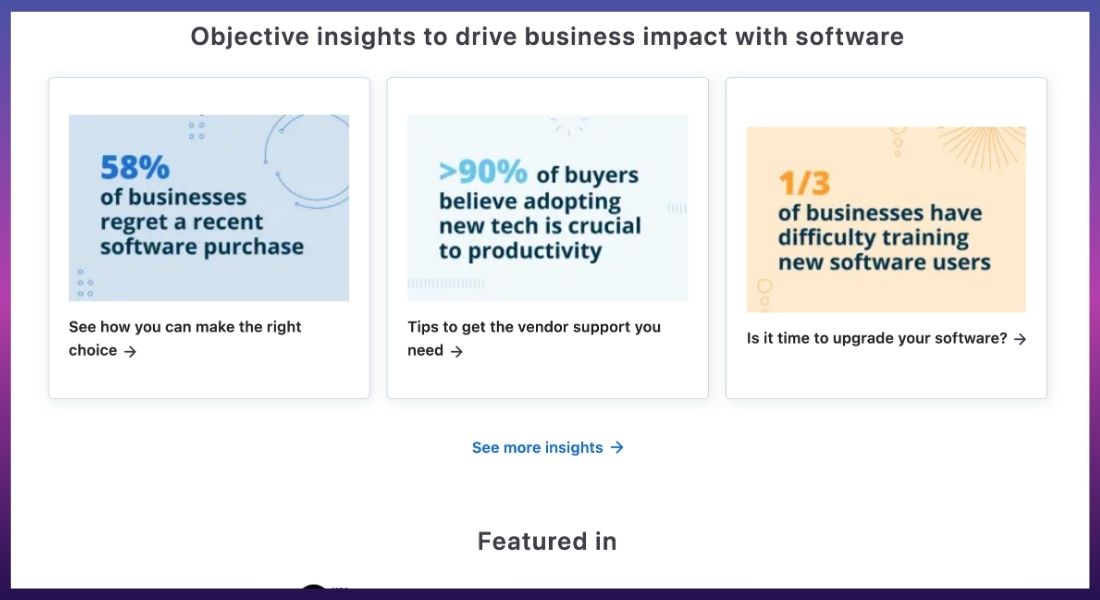Image resolution: width=1100 pixels, height=600 pixels.
Task: Click arrow after "upgrade your software?"
Action: click(1020, 339)
